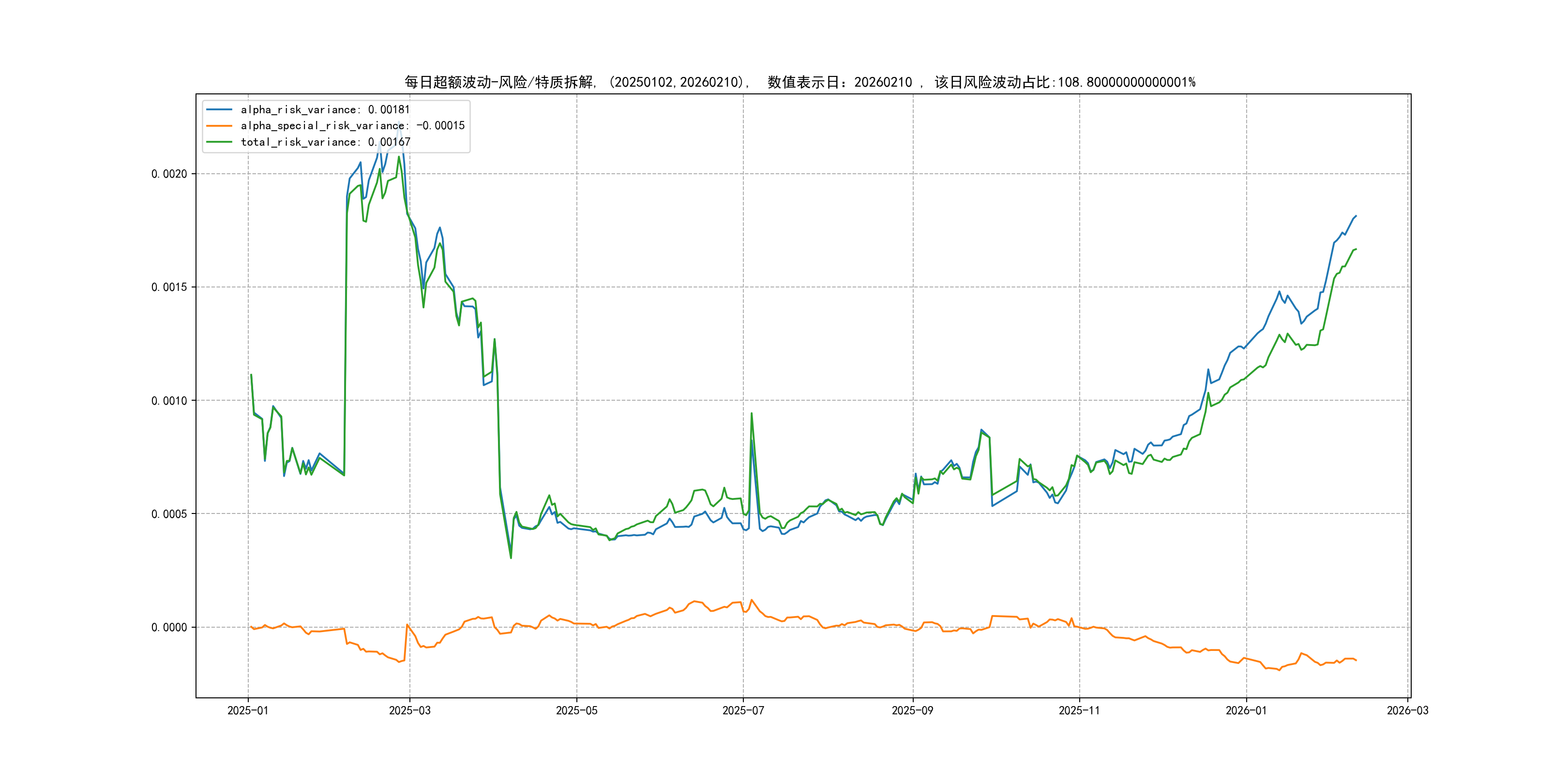
Task: Select the alpha_special_risk_variance: -0.00015 legend label
Action: (352, 126)
